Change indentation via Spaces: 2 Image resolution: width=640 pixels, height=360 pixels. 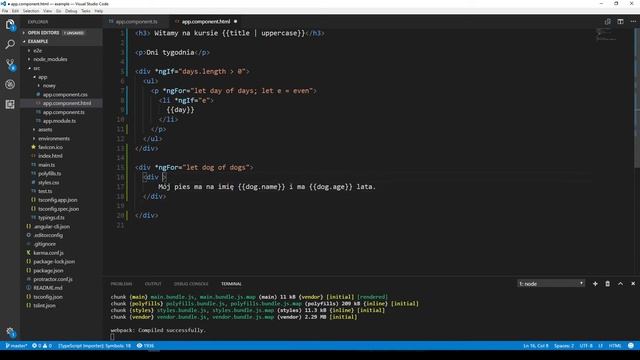[x=564, y=346]
